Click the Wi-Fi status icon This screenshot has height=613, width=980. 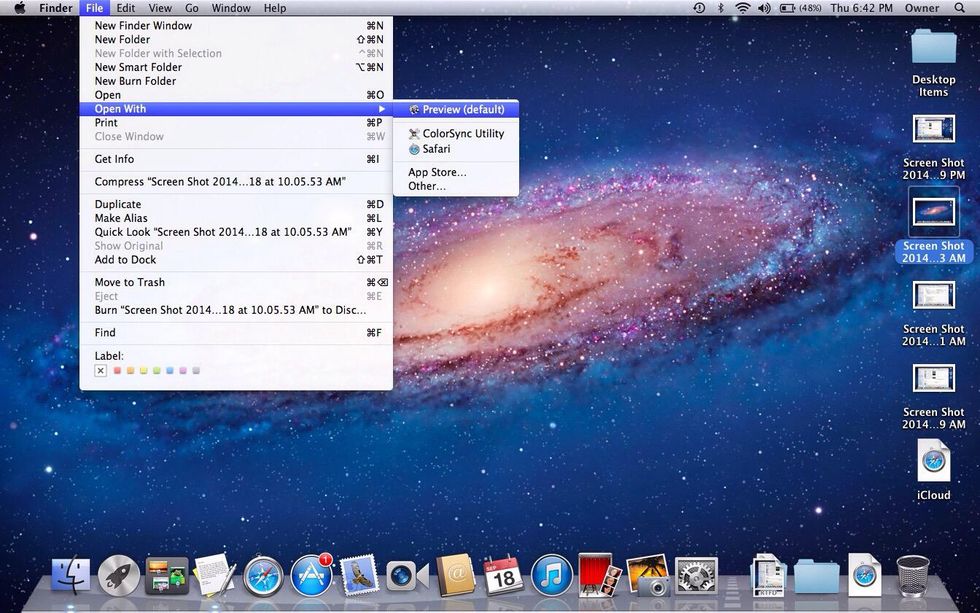tap(742, 8)
